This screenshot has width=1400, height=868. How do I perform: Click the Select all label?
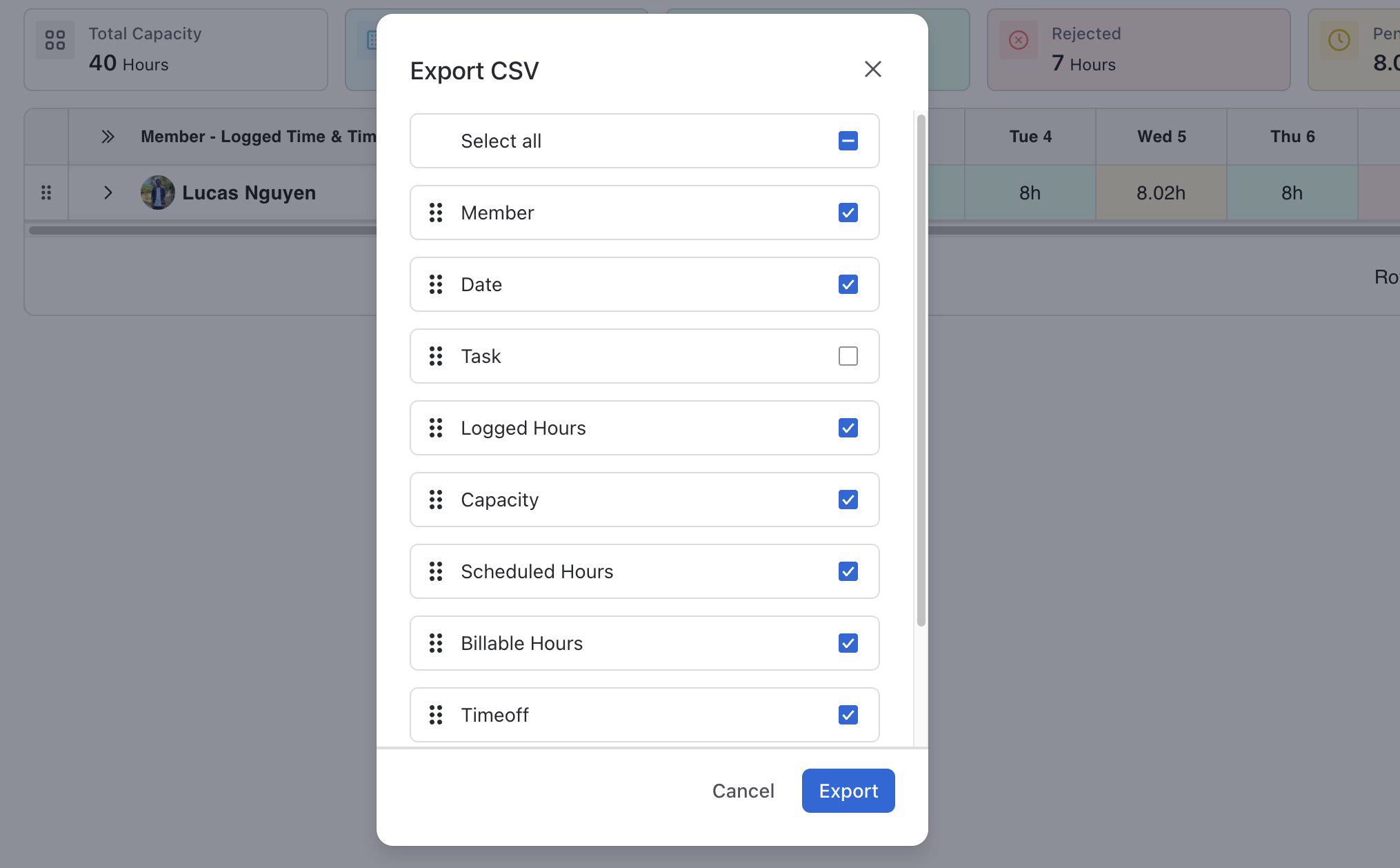pos(501,141)
